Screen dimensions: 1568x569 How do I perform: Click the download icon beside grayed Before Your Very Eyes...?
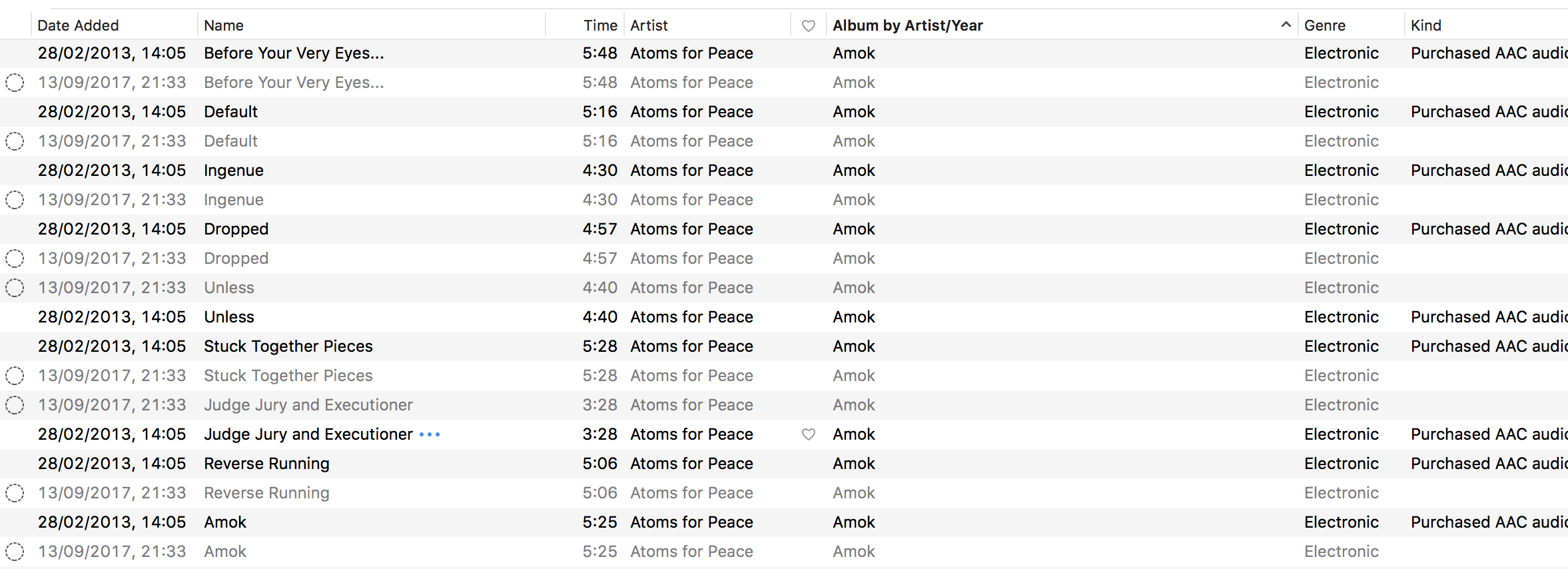tap(15, 82)
